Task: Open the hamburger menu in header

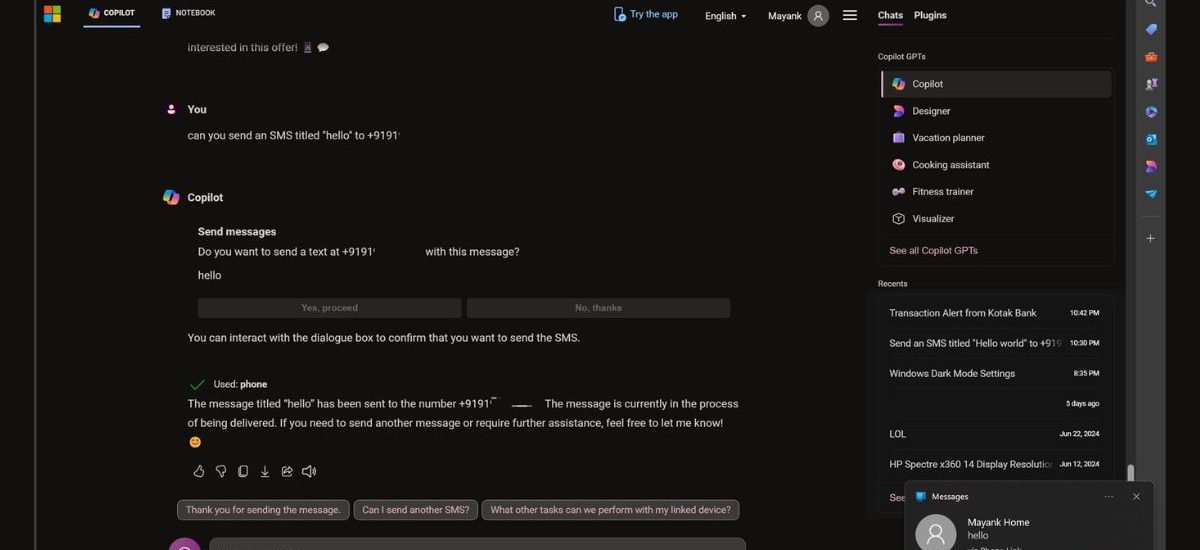Action: [x=850, y=15]
